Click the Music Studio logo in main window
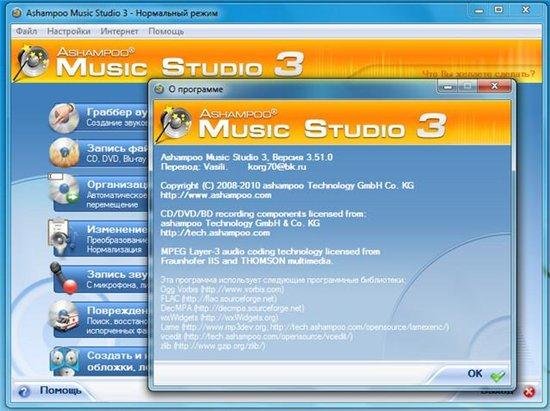 click(x=159, y=62)
